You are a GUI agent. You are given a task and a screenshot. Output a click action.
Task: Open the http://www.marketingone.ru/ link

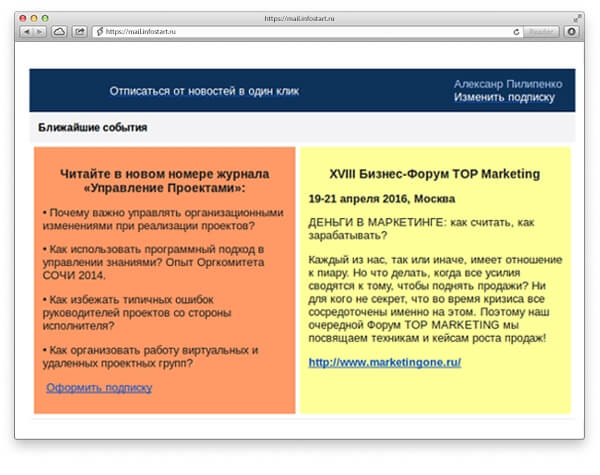(x=385, y=362)
